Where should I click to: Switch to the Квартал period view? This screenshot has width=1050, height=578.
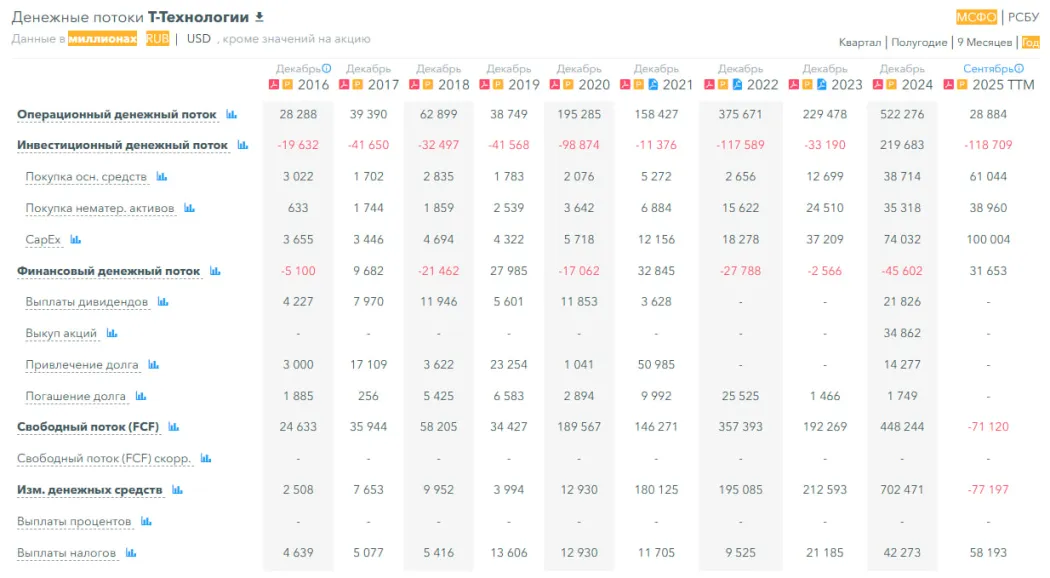click(x=860, y=43)
